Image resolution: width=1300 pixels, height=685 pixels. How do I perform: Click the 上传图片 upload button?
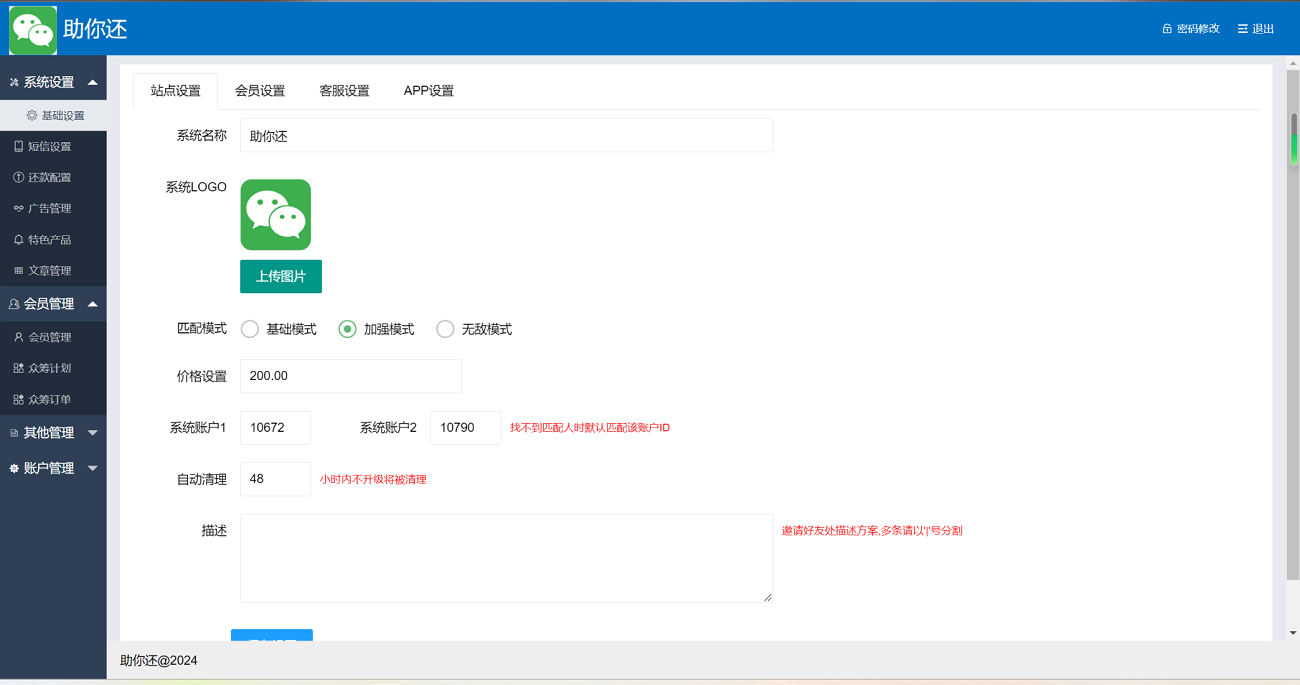click(280, 275)
